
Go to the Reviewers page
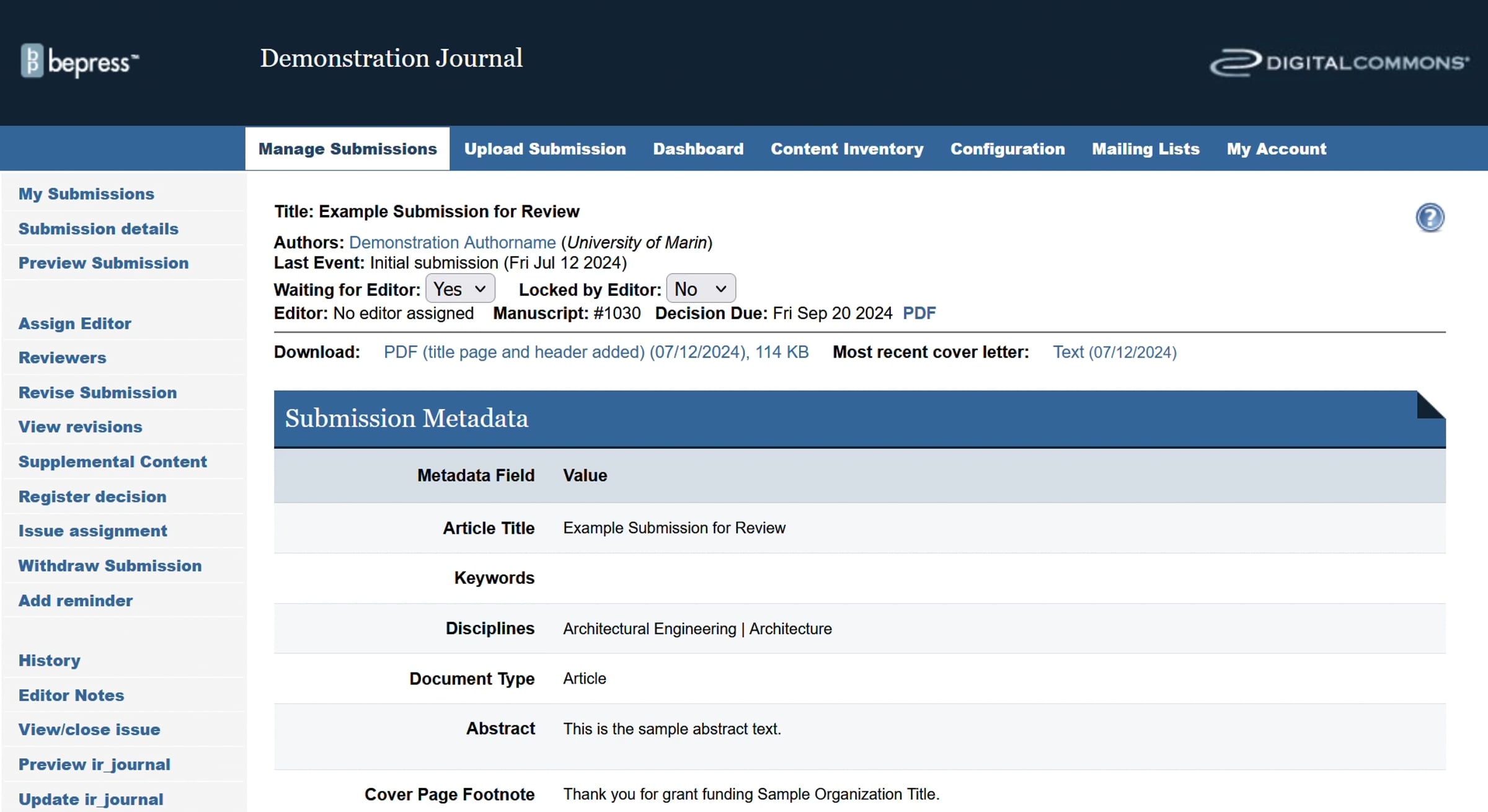63,358
